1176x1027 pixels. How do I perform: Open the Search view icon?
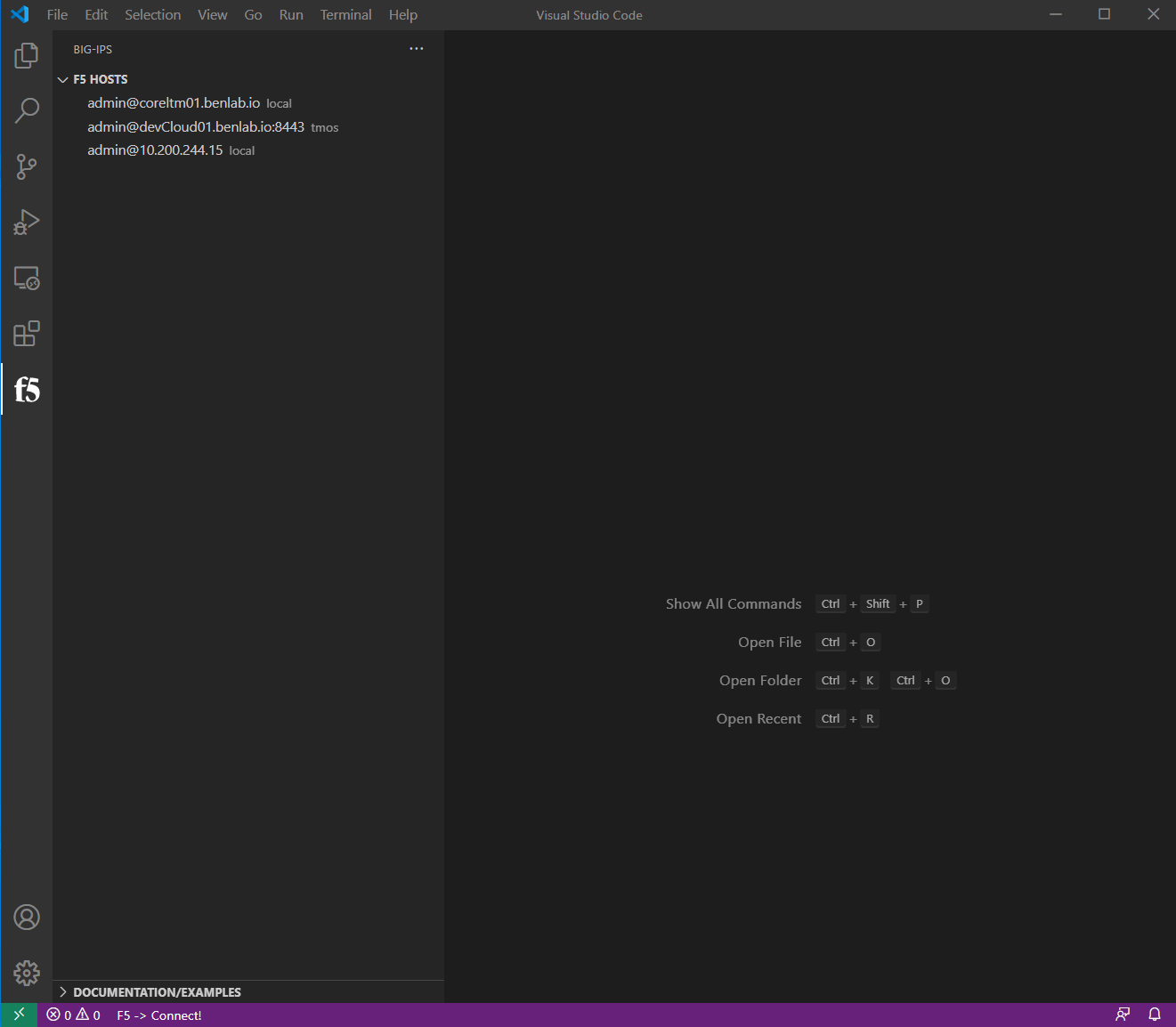(27, 111)
